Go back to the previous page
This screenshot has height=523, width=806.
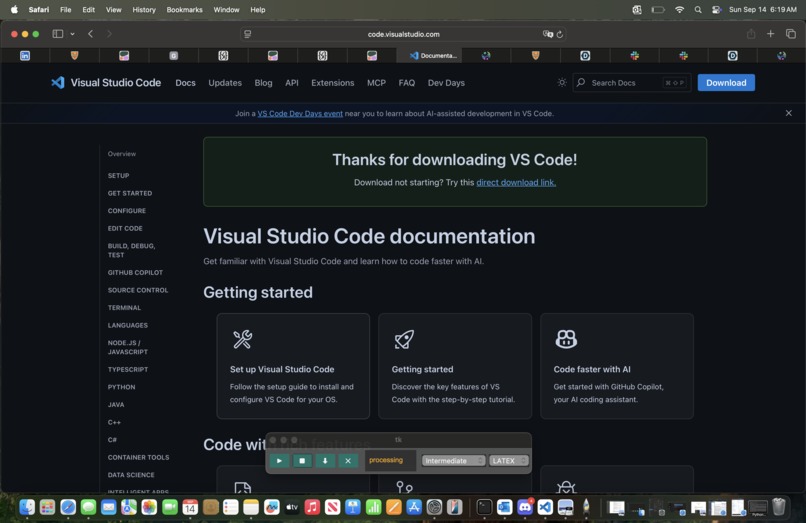90,34
